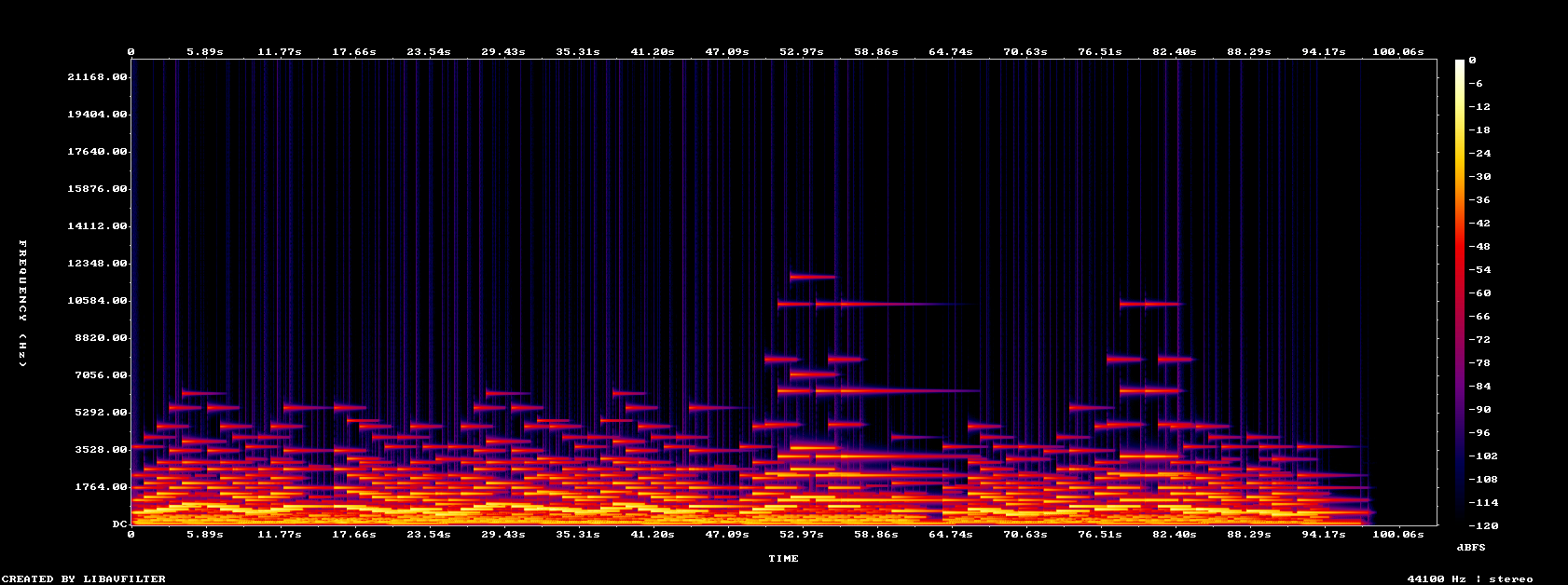1568x585 pixels.
Task: Click the 12348.00 frequency axis label
Action: point(97,264)
